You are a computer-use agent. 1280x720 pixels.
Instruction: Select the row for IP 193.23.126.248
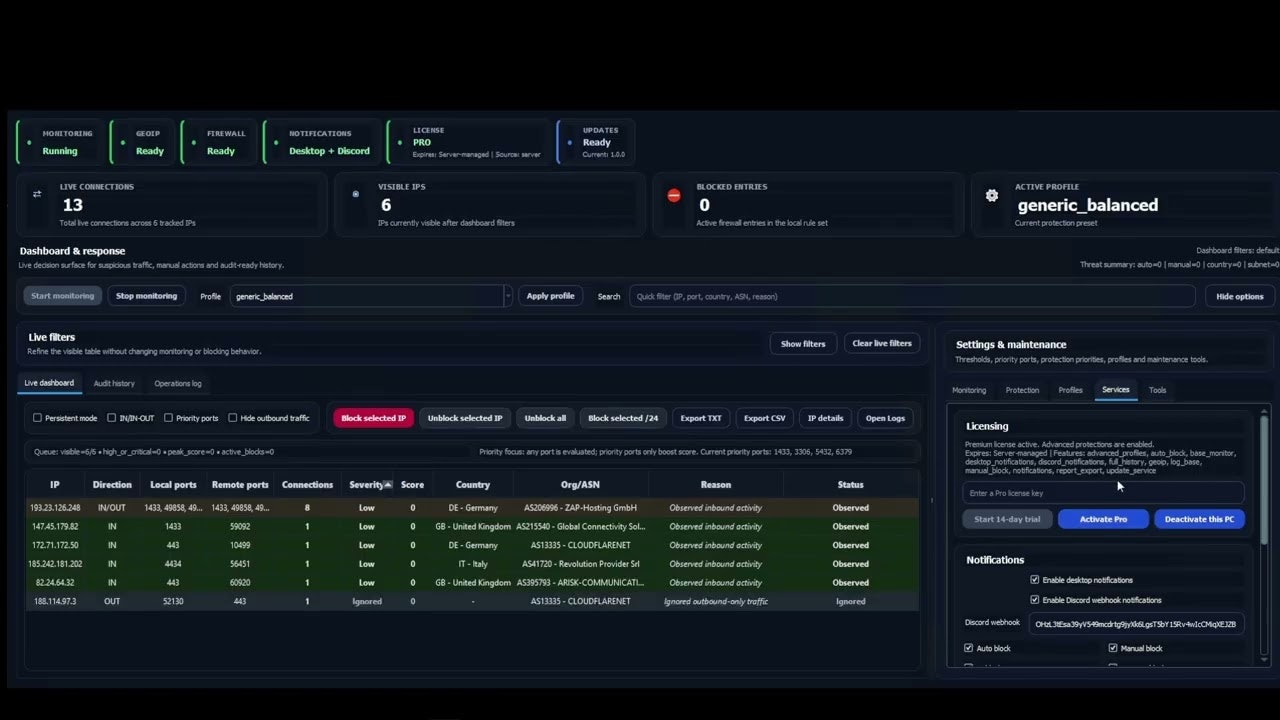472,508
